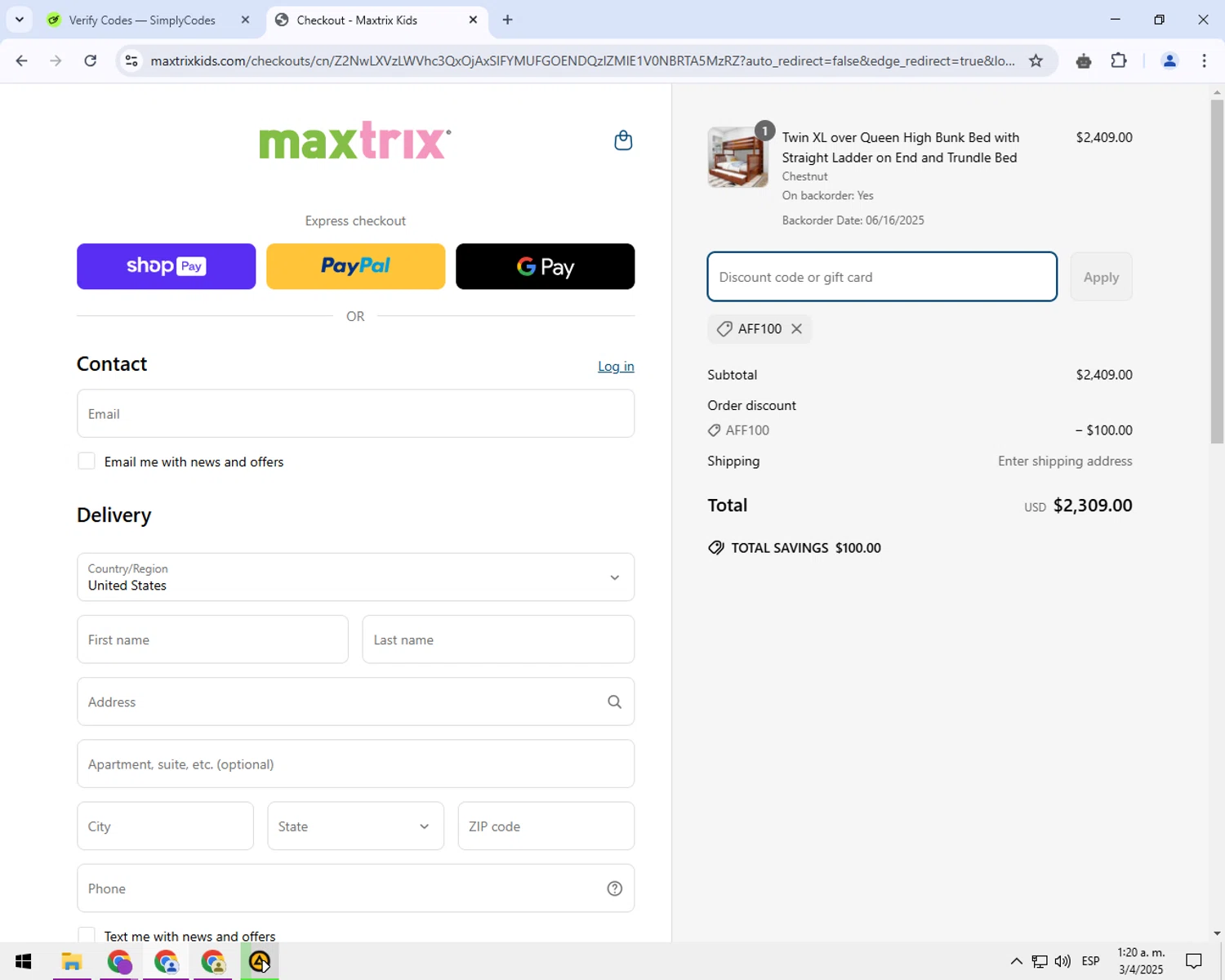Switch to the Verify Codes SimplyCodes tab
This screenshot has height=980, width=1225.
[143, 20]
